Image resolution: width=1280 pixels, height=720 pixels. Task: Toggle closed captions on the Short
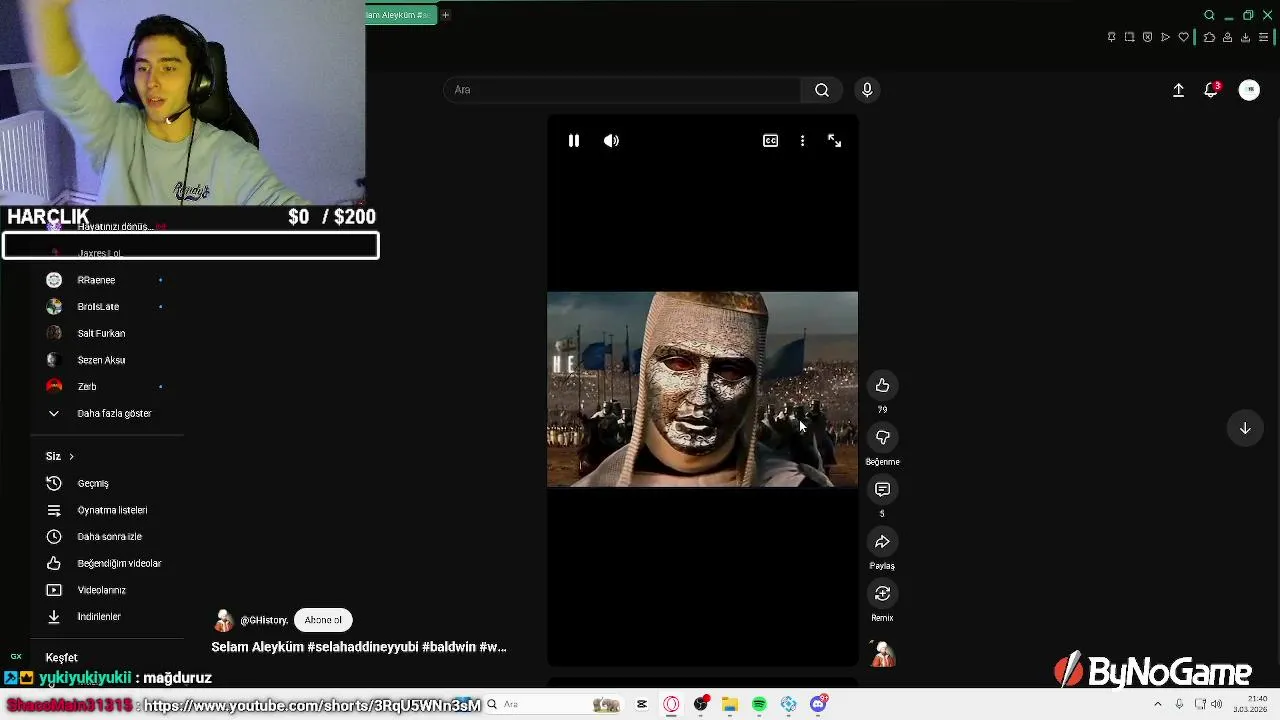coord(770,141)
